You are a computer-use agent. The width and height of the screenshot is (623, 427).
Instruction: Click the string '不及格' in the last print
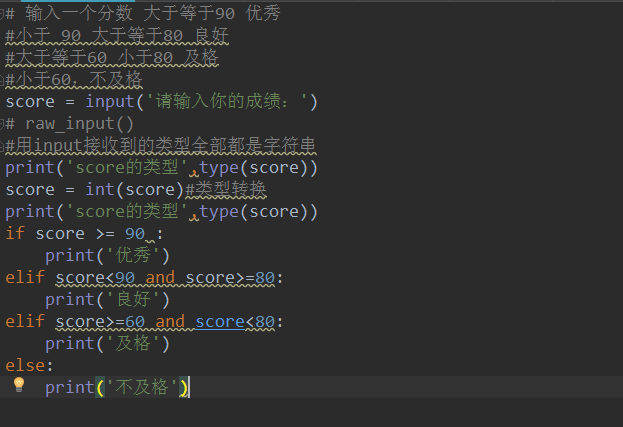[x=142, y=387]
